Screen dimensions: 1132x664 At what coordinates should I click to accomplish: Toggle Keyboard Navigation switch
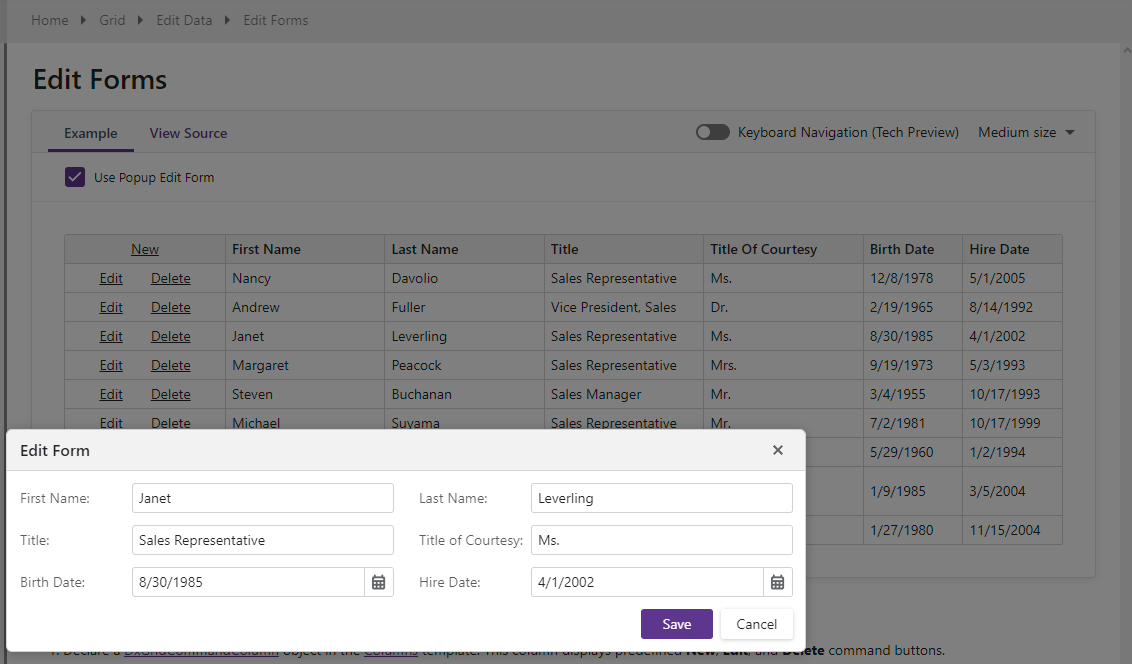713,132
